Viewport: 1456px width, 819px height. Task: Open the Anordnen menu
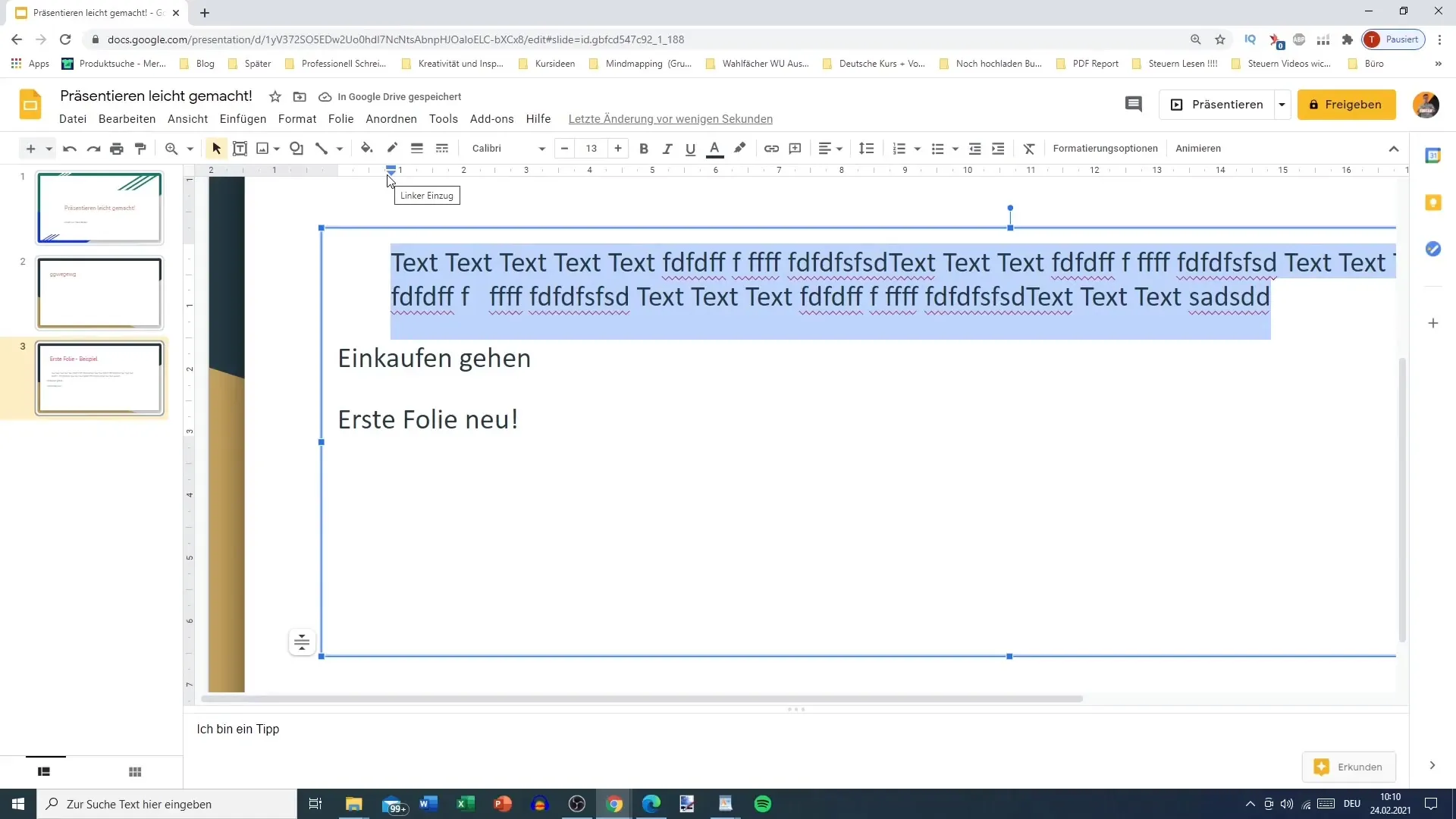391,119
